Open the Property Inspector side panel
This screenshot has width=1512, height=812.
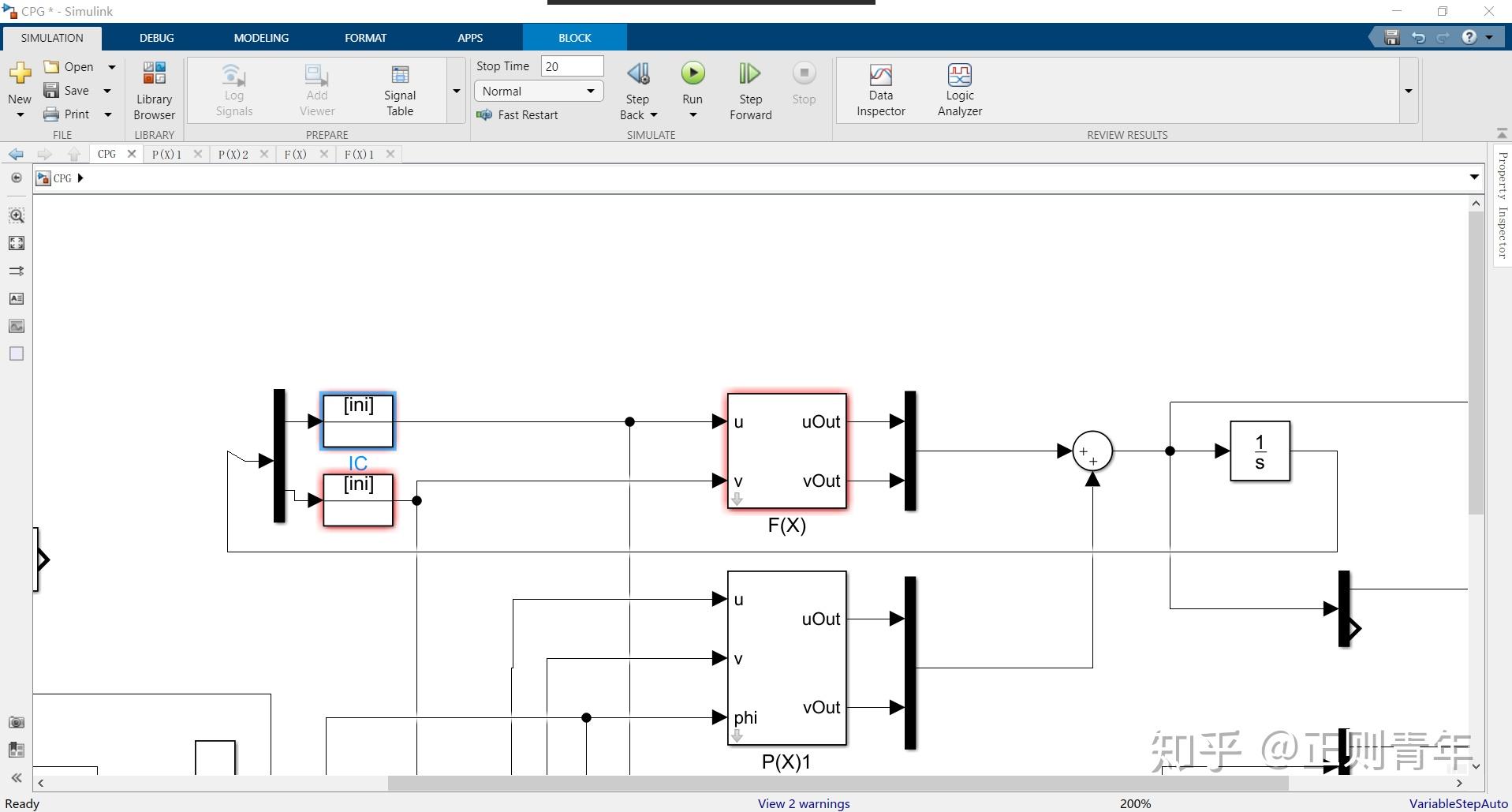click(x=1503, y=205)
